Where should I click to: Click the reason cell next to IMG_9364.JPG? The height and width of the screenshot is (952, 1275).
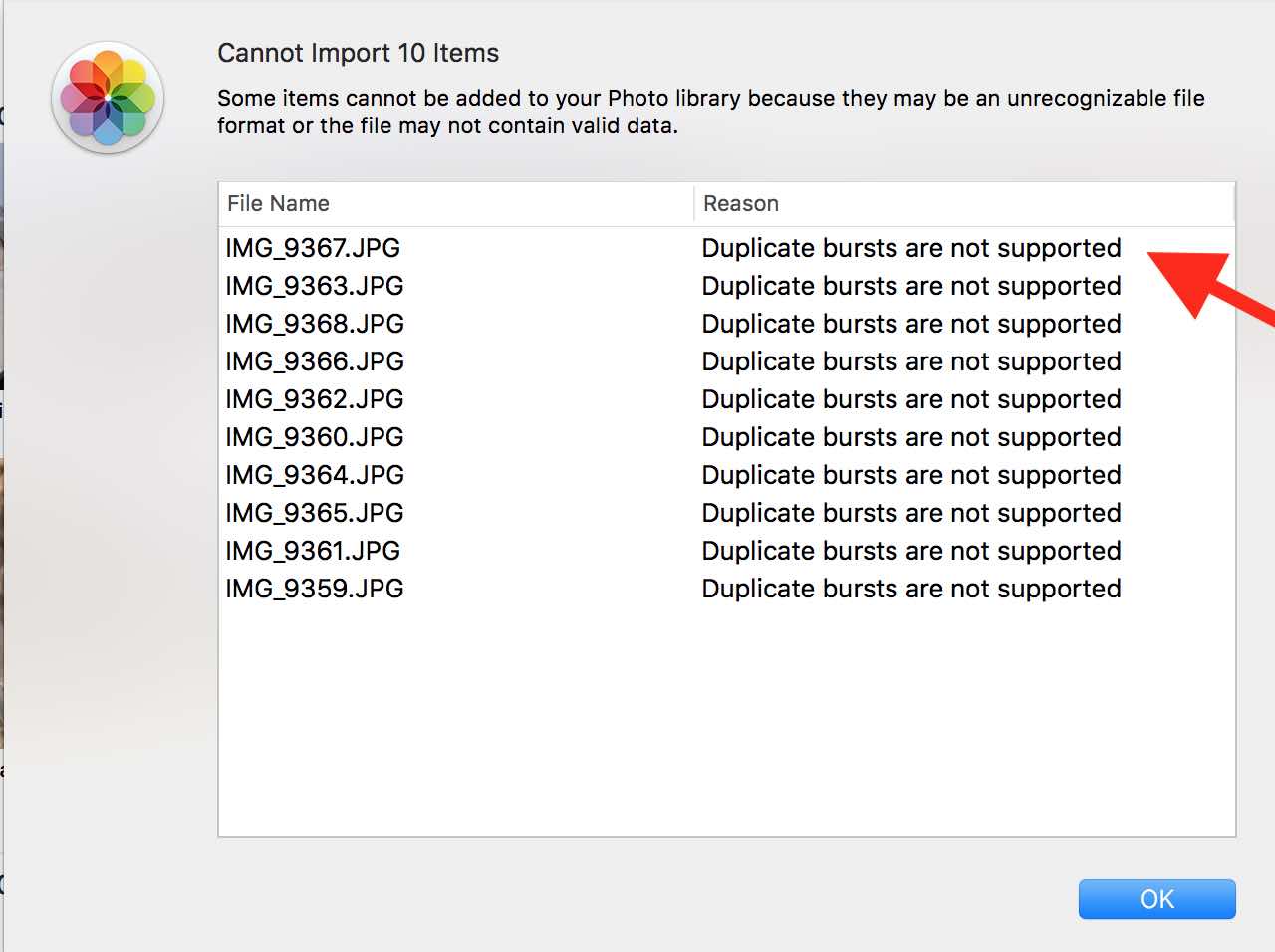point(910,475)
